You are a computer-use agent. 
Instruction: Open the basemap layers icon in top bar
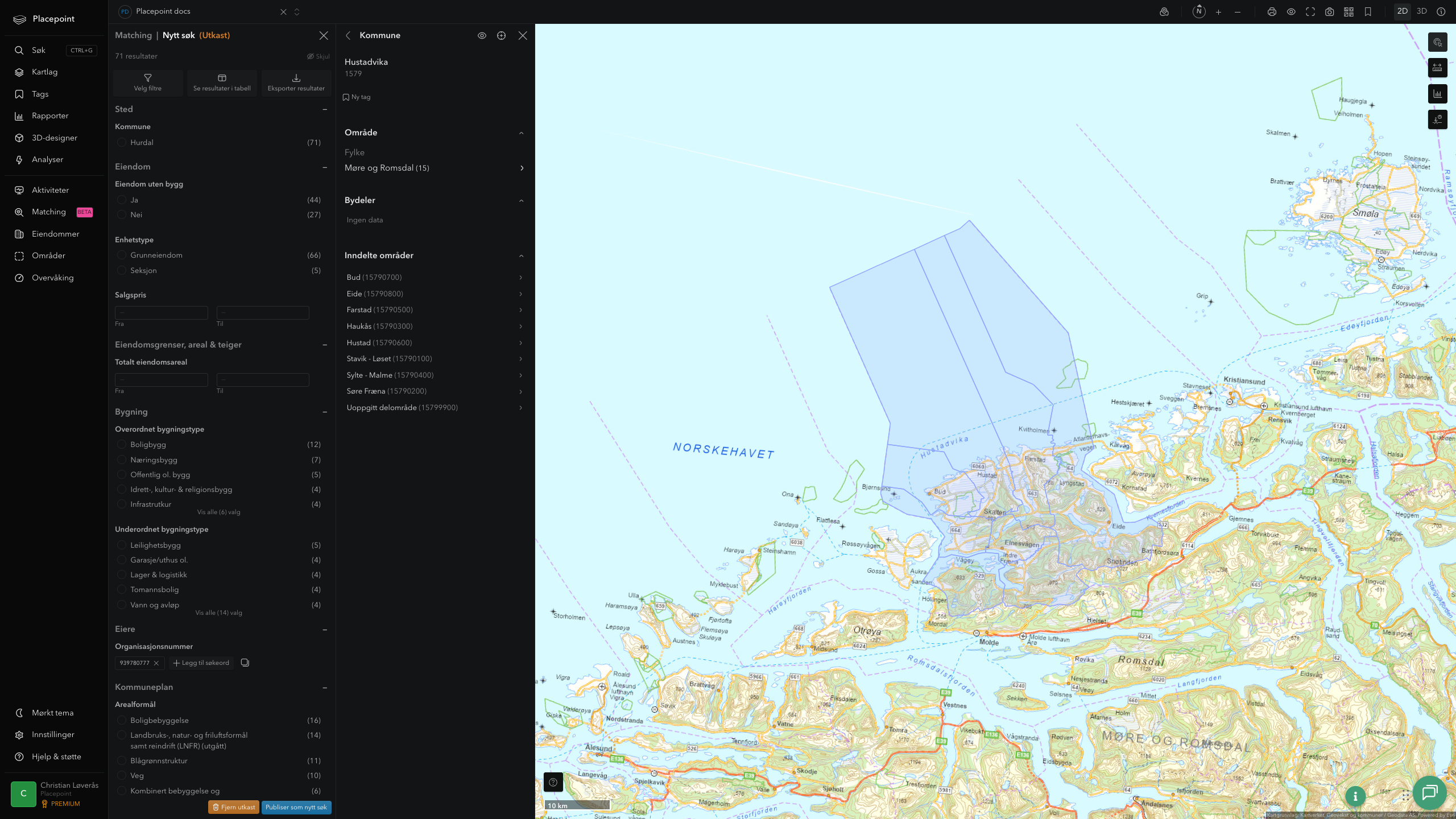click(x=1164, y=12)
